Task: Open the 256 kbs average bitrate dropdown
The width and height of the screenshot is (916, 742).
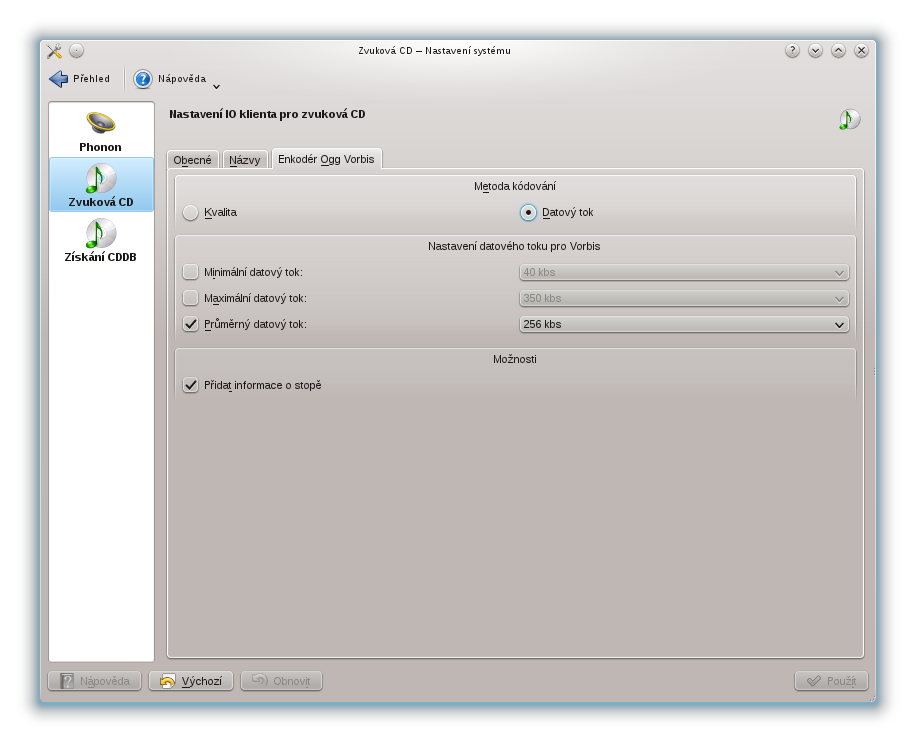Action: pos(684,324)
